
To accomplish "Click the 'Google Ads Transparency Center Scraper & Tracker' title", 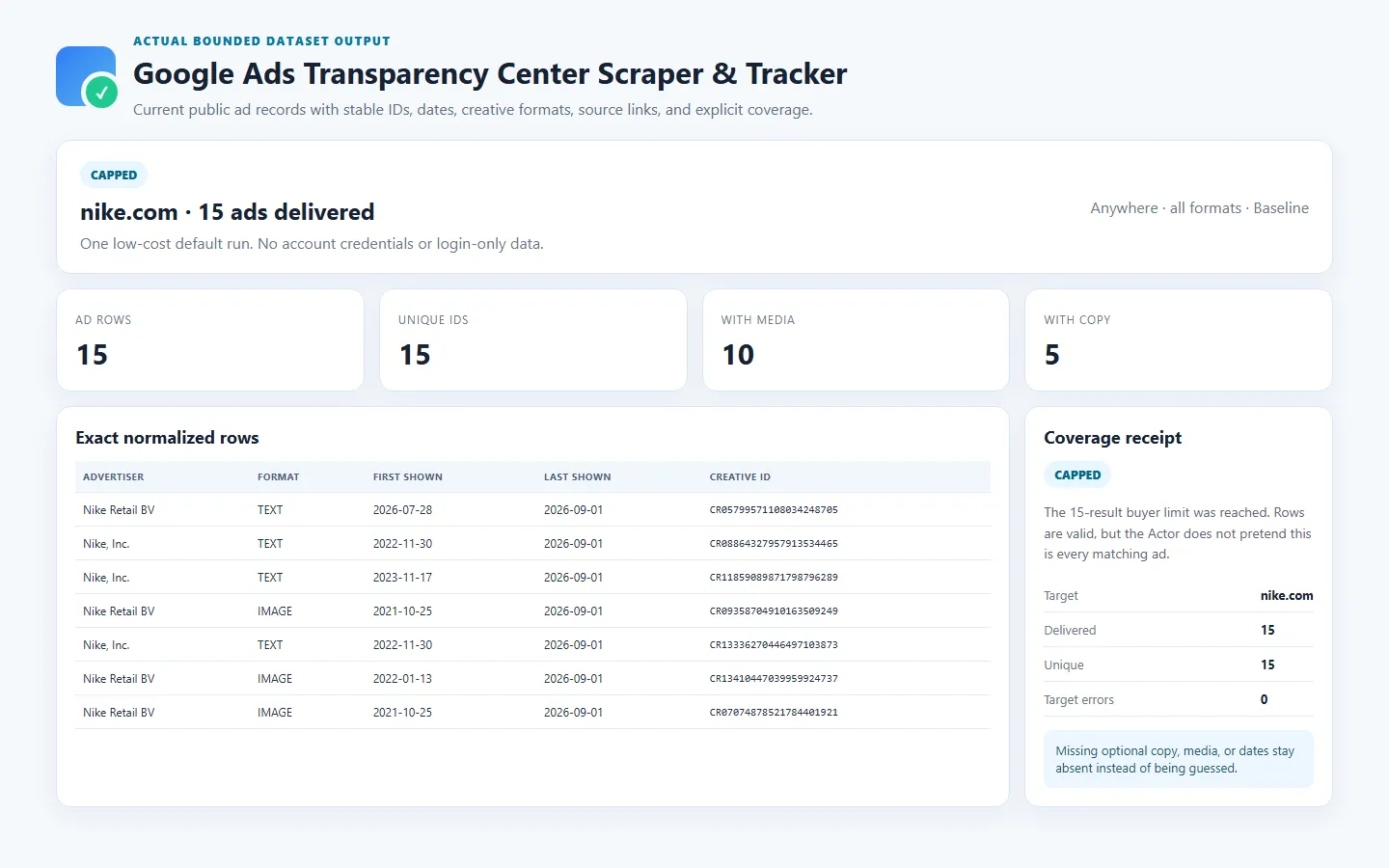I will pyautogui.click(x=490, y=73).
